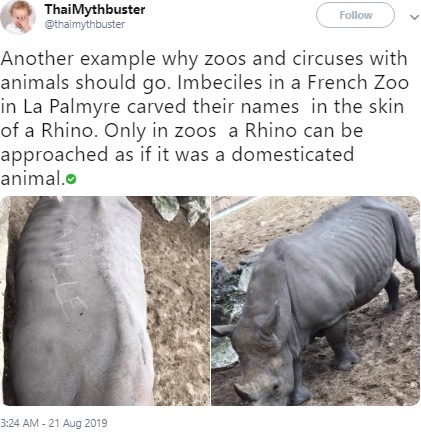421x435 pixels.
Task: Click the rhino's ear in right photo
Action: pyautogui.click(x=270, y=318)
